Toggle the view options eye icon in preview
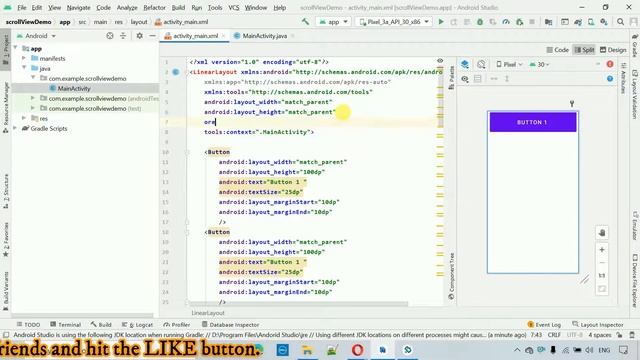Image resolution: width=640 pixels, height=360 pixels. click(465, 79)
